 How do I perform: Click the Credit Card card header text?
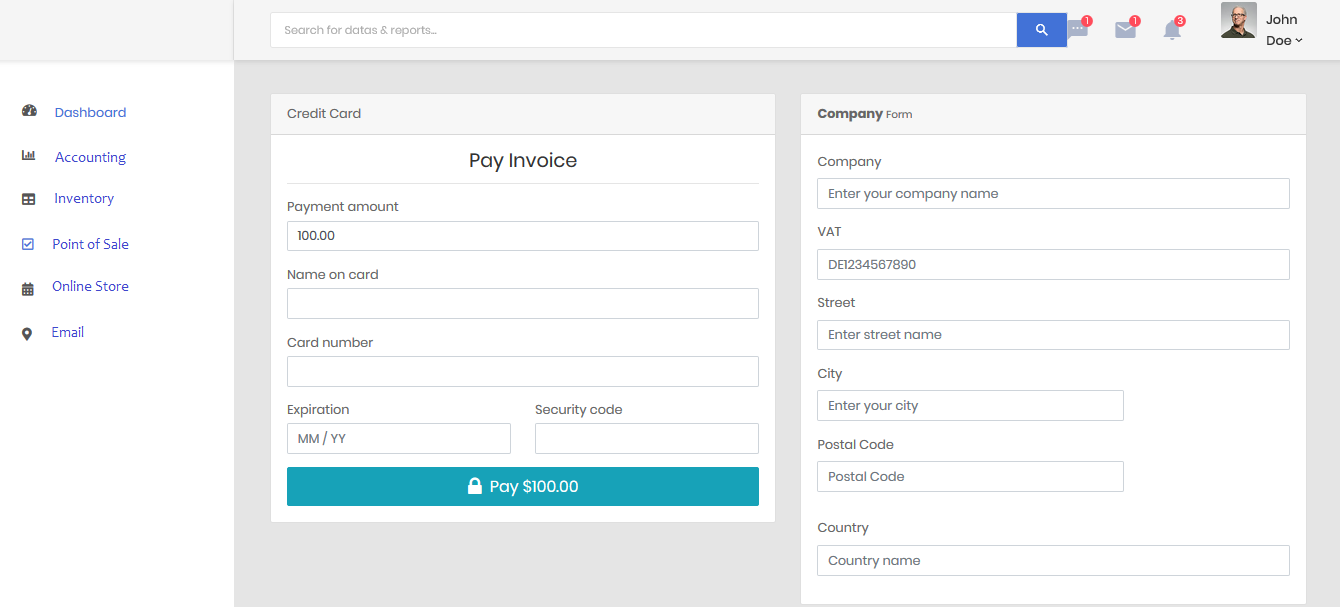tap(324, 113)
